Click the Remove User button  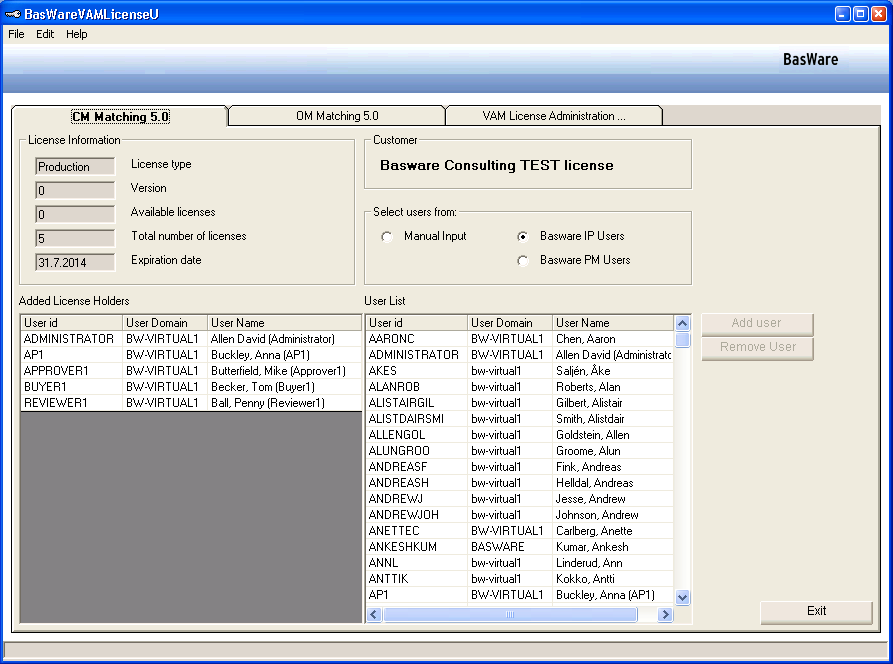[x=757, y=347]
